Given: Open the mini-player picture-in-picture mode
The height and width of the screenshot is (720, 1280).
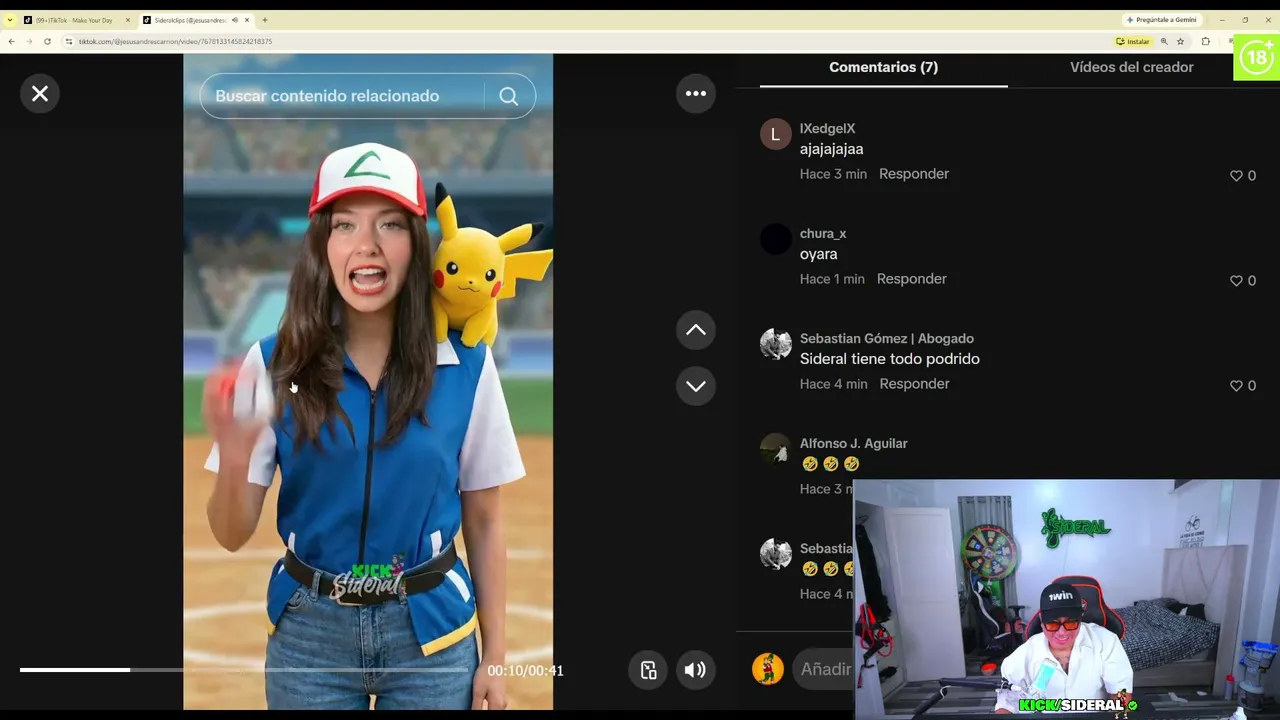Looking at the screenshot, I should (x=648, y=670).
